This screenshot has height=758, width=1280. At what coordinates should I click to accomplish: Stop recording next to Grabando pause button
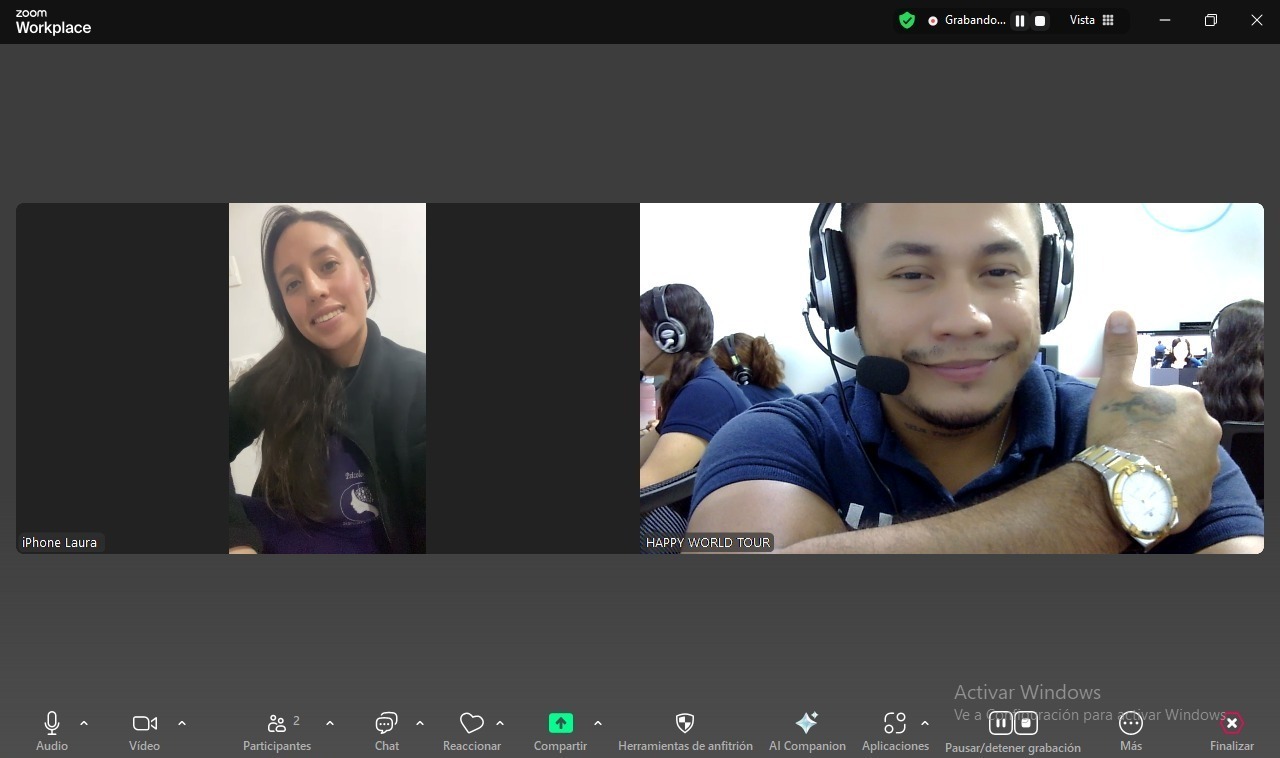[1040, 21]
